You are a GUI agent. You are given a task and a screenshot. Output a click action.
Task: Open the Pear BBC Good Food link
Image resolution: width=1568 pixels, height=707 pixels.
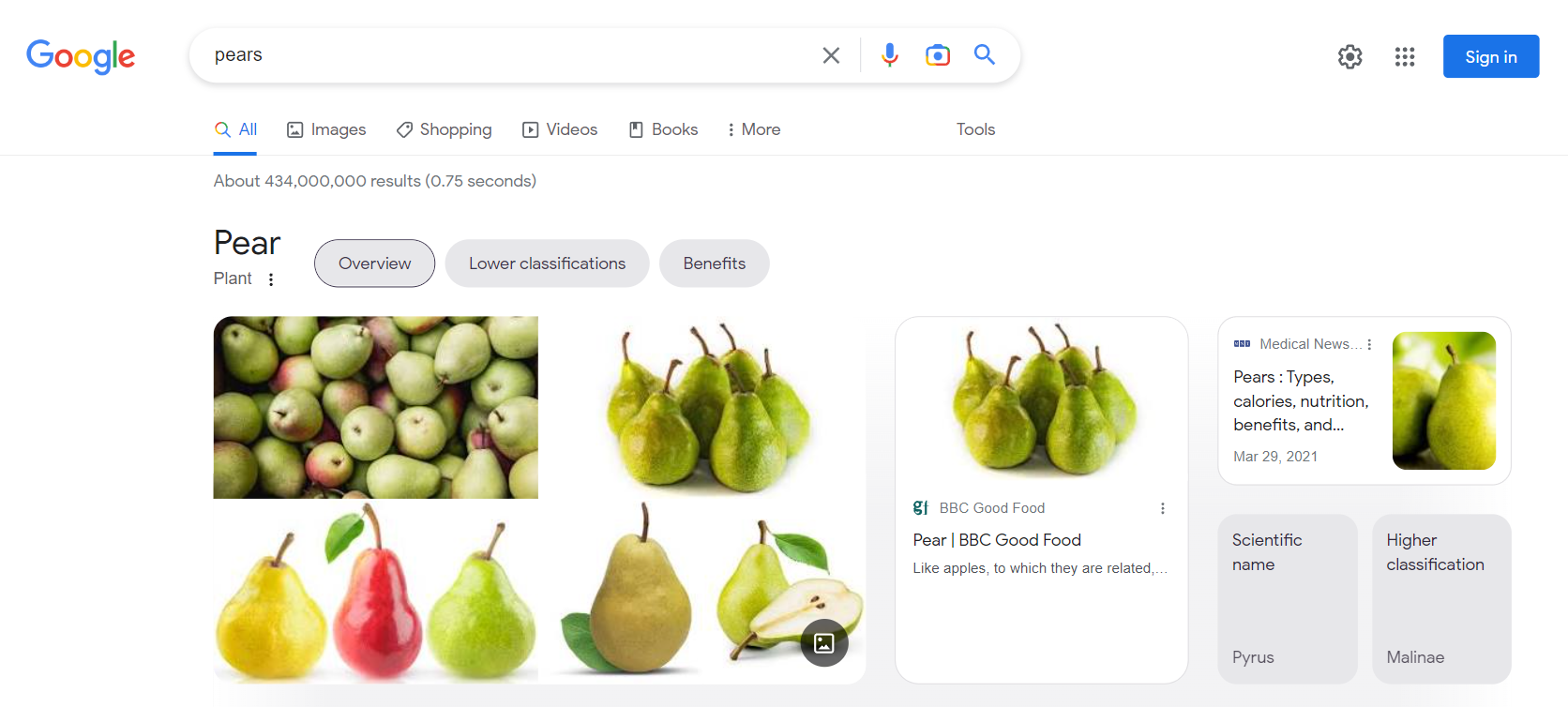pos(997,539)
